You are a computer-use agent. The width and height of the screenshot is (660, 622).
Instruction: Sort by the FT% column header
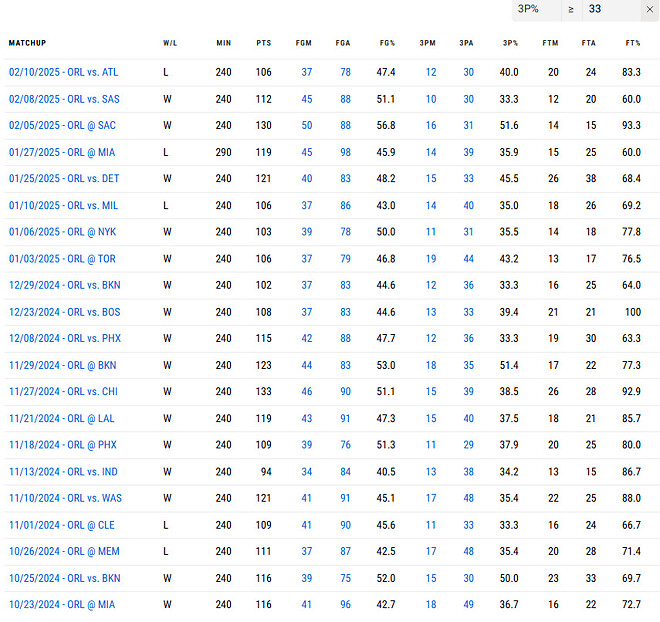coord(633,43)
